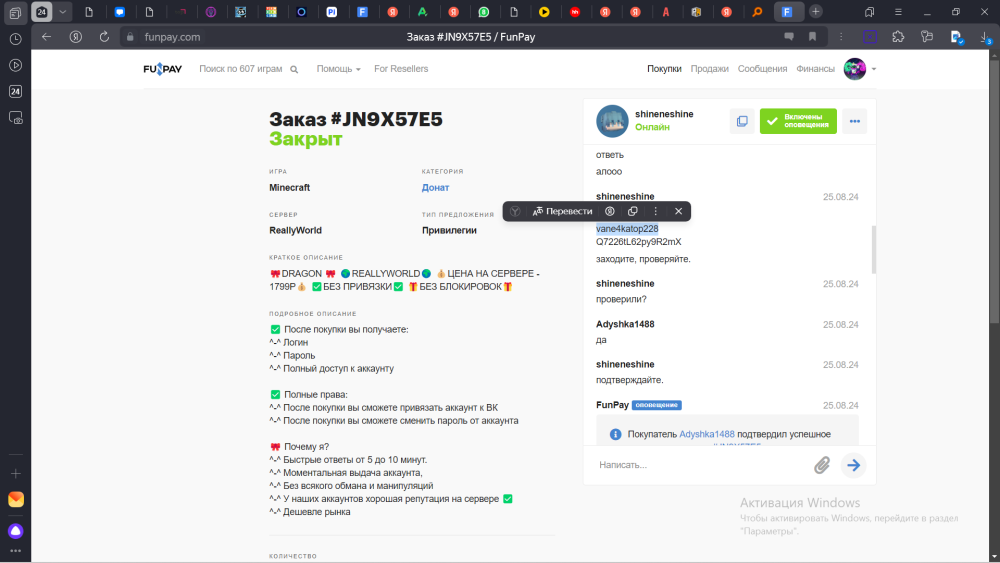Image resolution: width=1000 pixels, height=563 pixels.
Task: Open the FunPay logo homepage link
Action: pyautogui.click(x=163, y=69)
